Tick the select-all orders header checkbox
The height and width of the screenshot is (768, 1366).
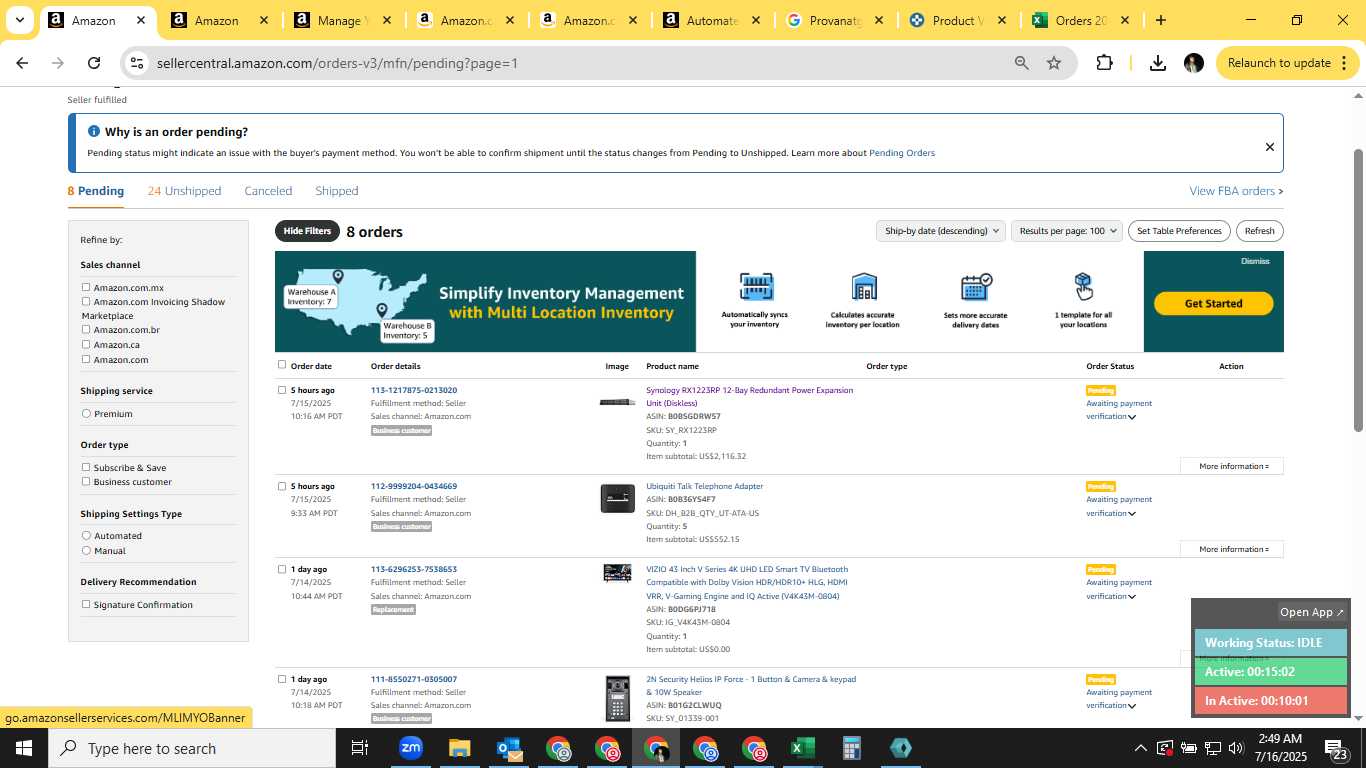click(x=282, y=365)
